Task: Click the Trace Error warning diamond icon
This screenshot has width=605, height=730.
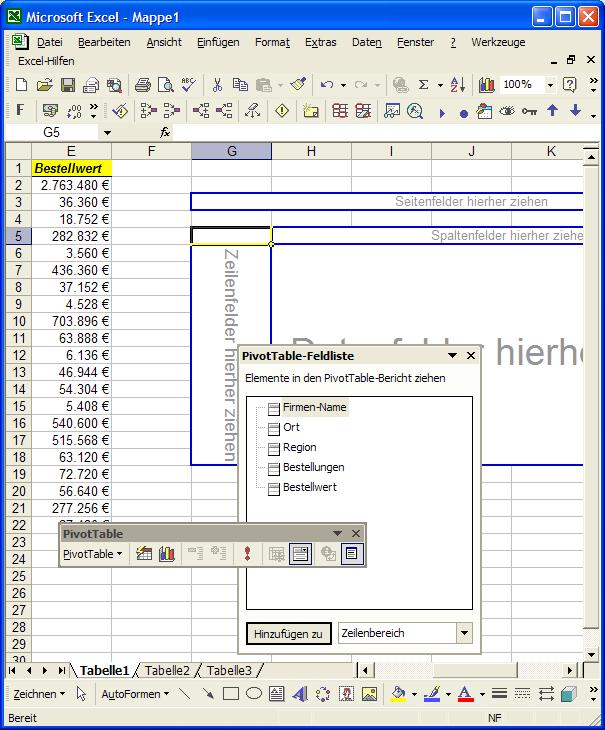Action: tap(282, 110)
